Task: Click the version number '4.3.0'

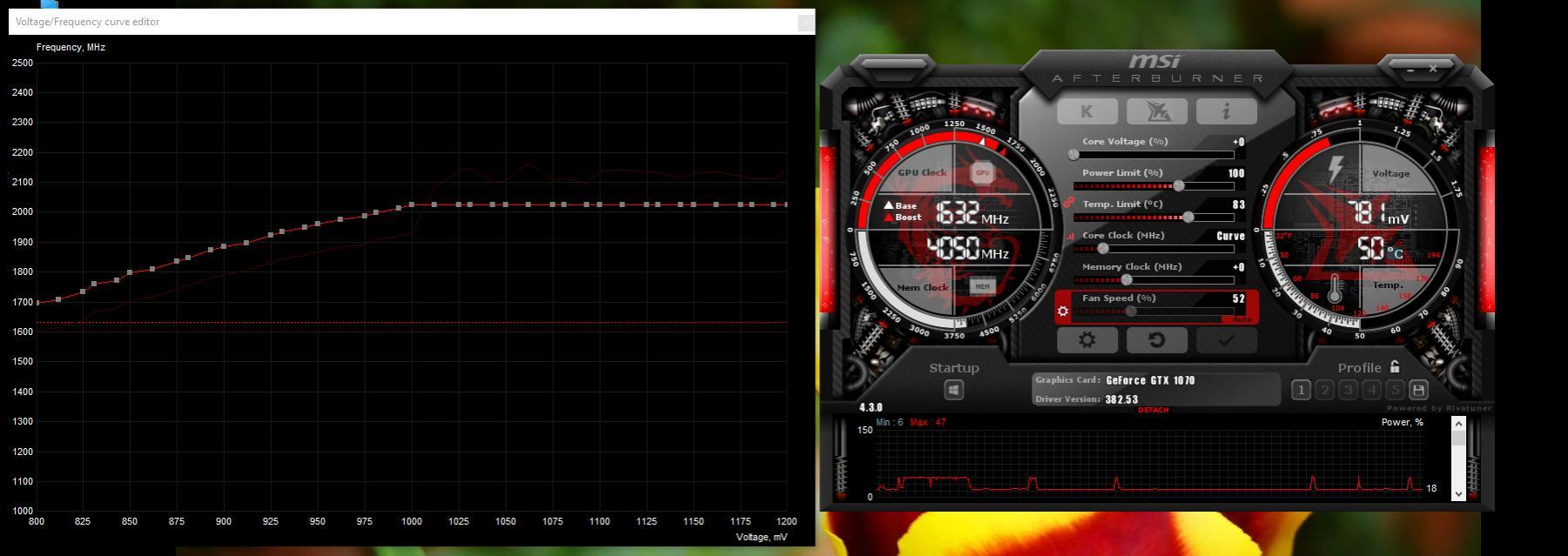Action: pos(871,407)
